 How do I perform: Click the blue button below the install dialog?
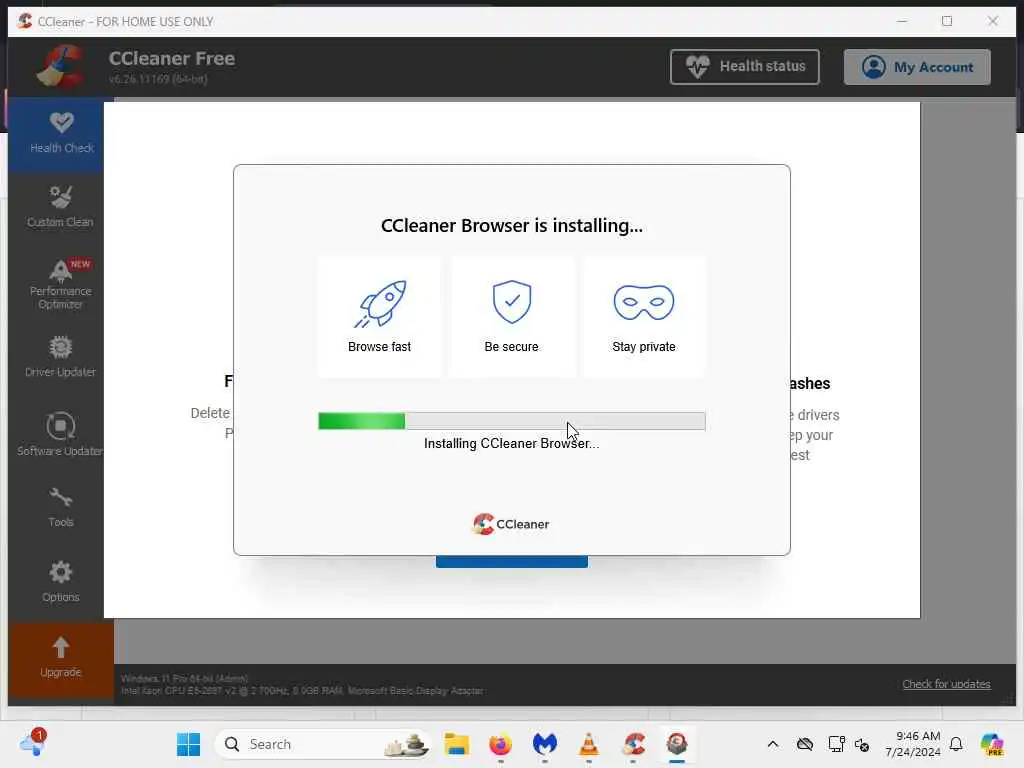[512, 562]
